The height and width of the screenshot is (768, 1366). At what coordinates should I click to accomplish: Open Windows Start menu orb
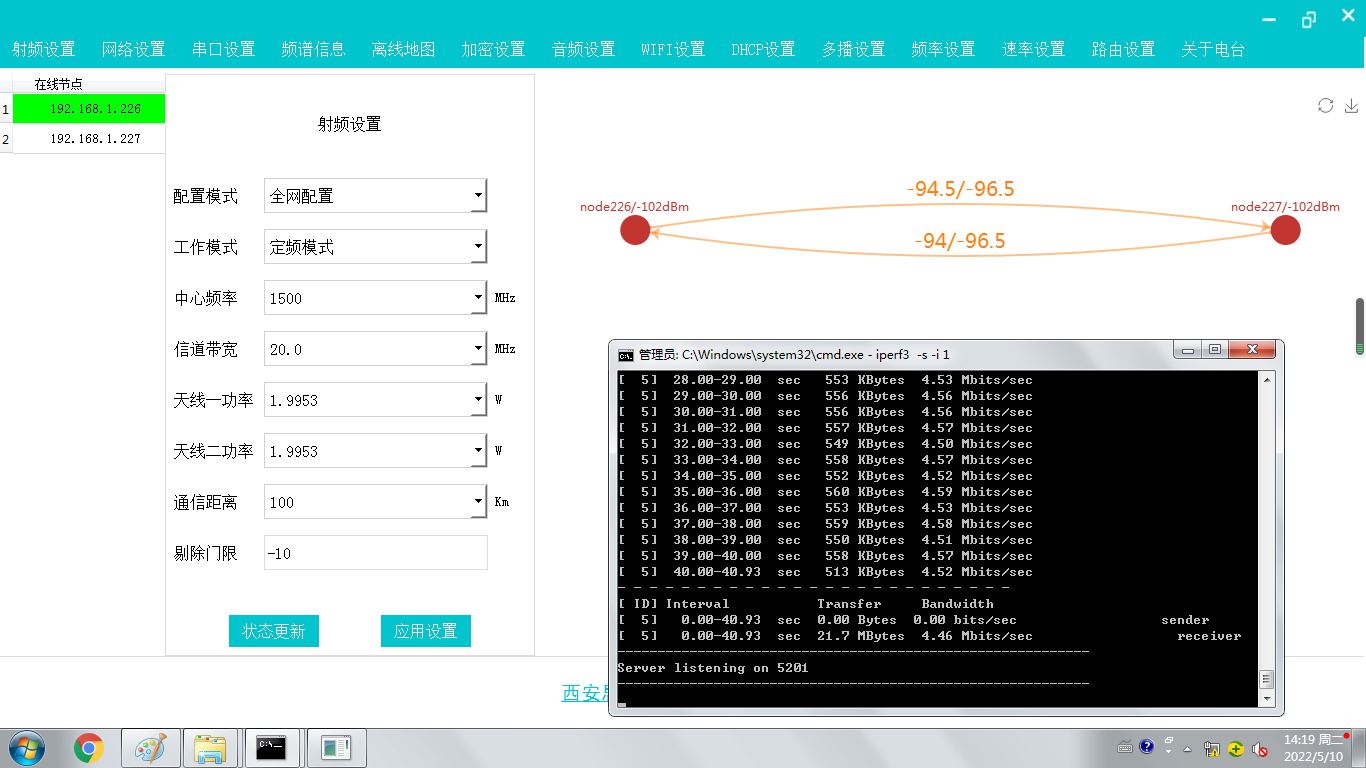point(27,748)
